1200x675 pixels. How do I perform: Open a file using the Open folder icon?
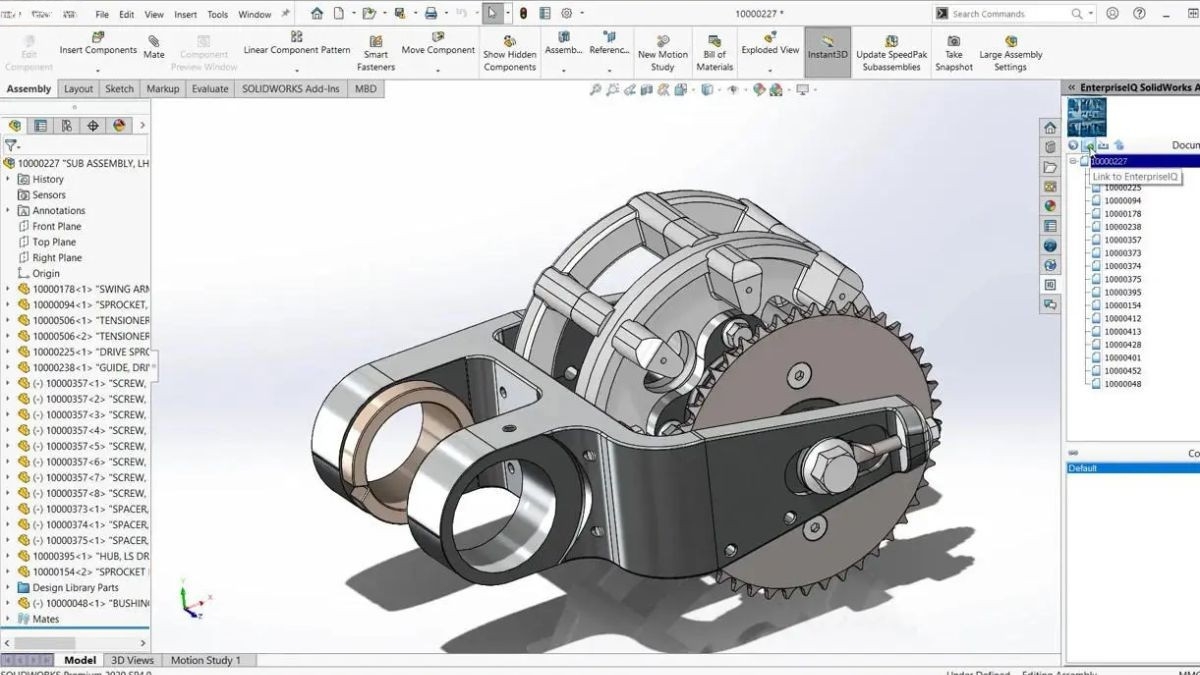[368, 13]
